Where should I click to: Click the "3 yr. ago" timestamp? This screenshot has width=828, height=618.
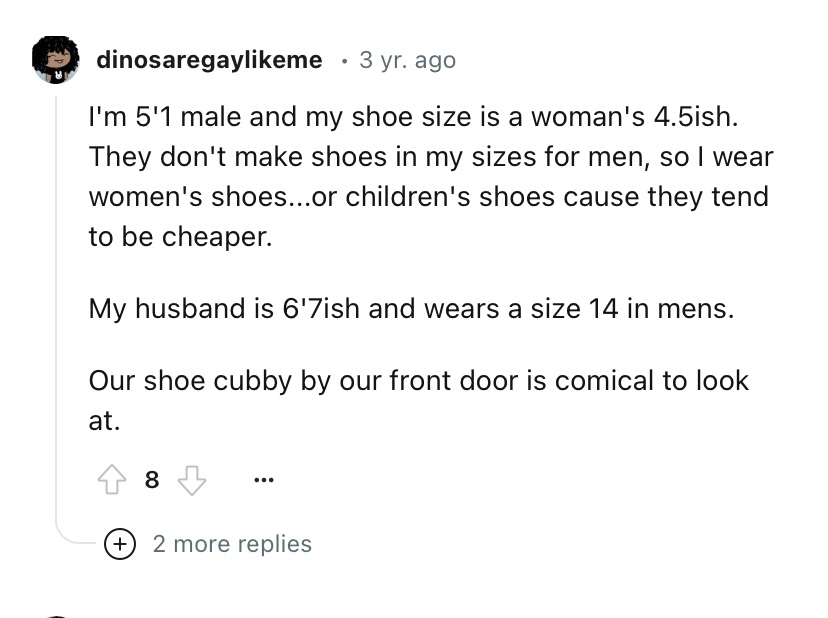point(406,60)
